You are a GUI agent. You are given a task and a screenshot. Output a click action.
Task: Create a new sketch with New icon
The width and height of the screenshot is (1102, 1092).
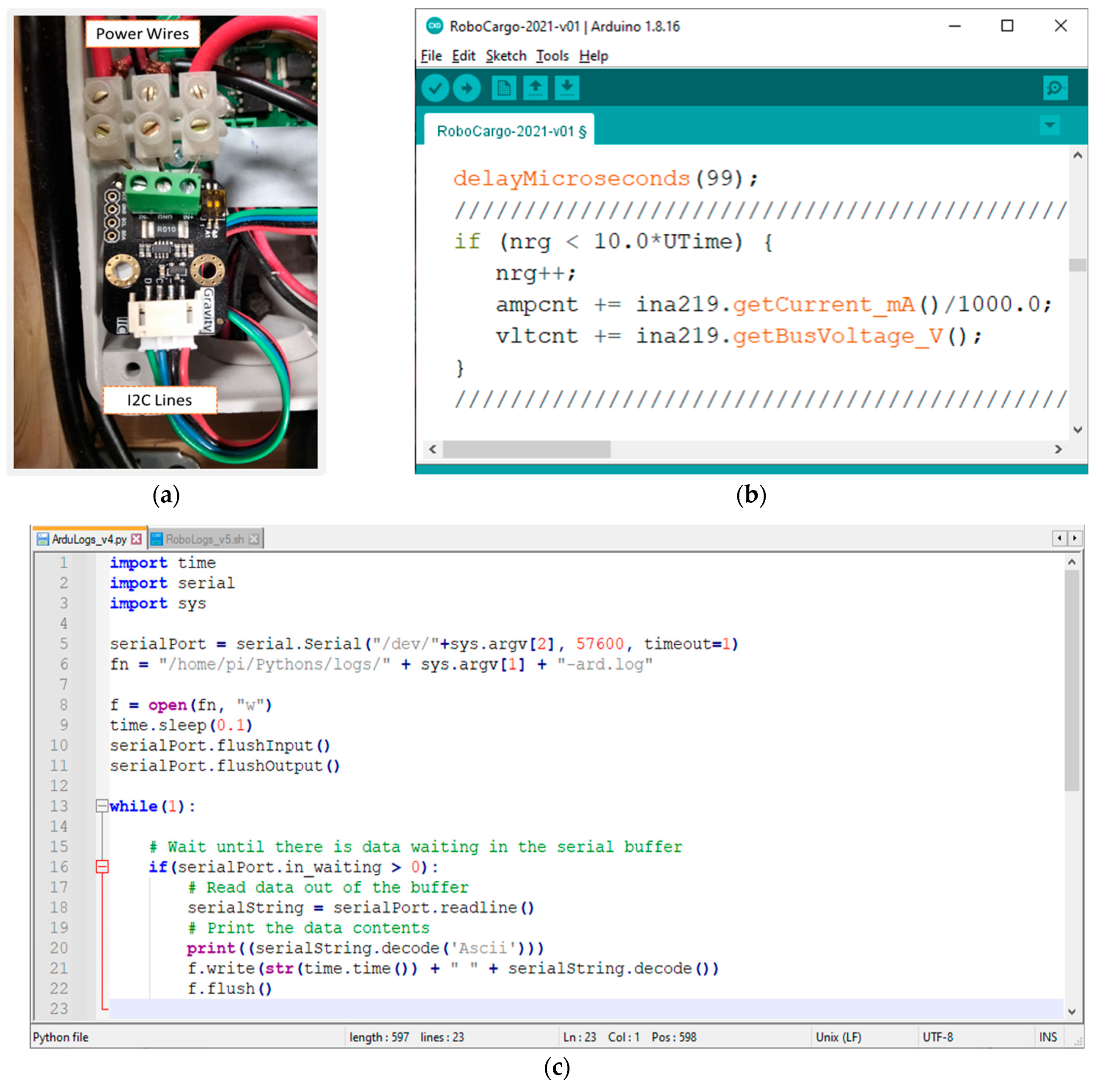(504, 88)
